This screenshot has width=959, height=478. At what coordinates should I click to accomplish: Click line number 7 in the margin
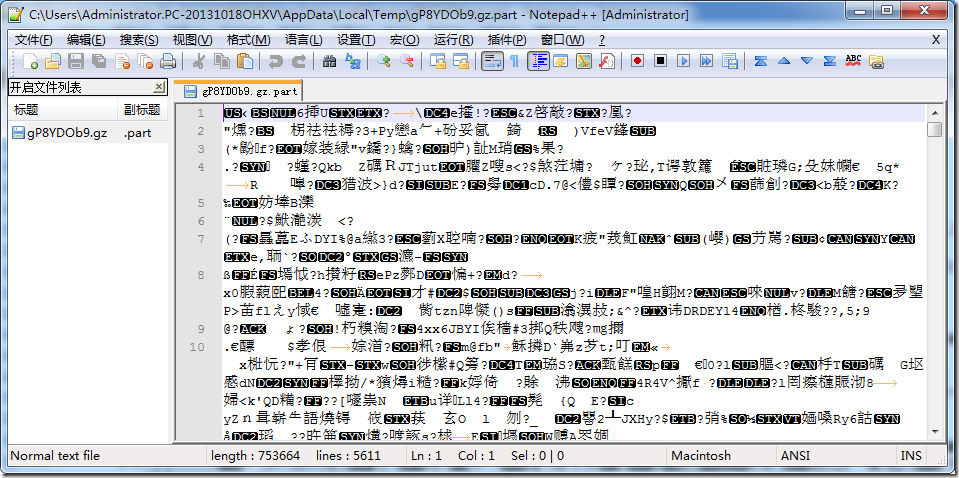click(201, 238)
